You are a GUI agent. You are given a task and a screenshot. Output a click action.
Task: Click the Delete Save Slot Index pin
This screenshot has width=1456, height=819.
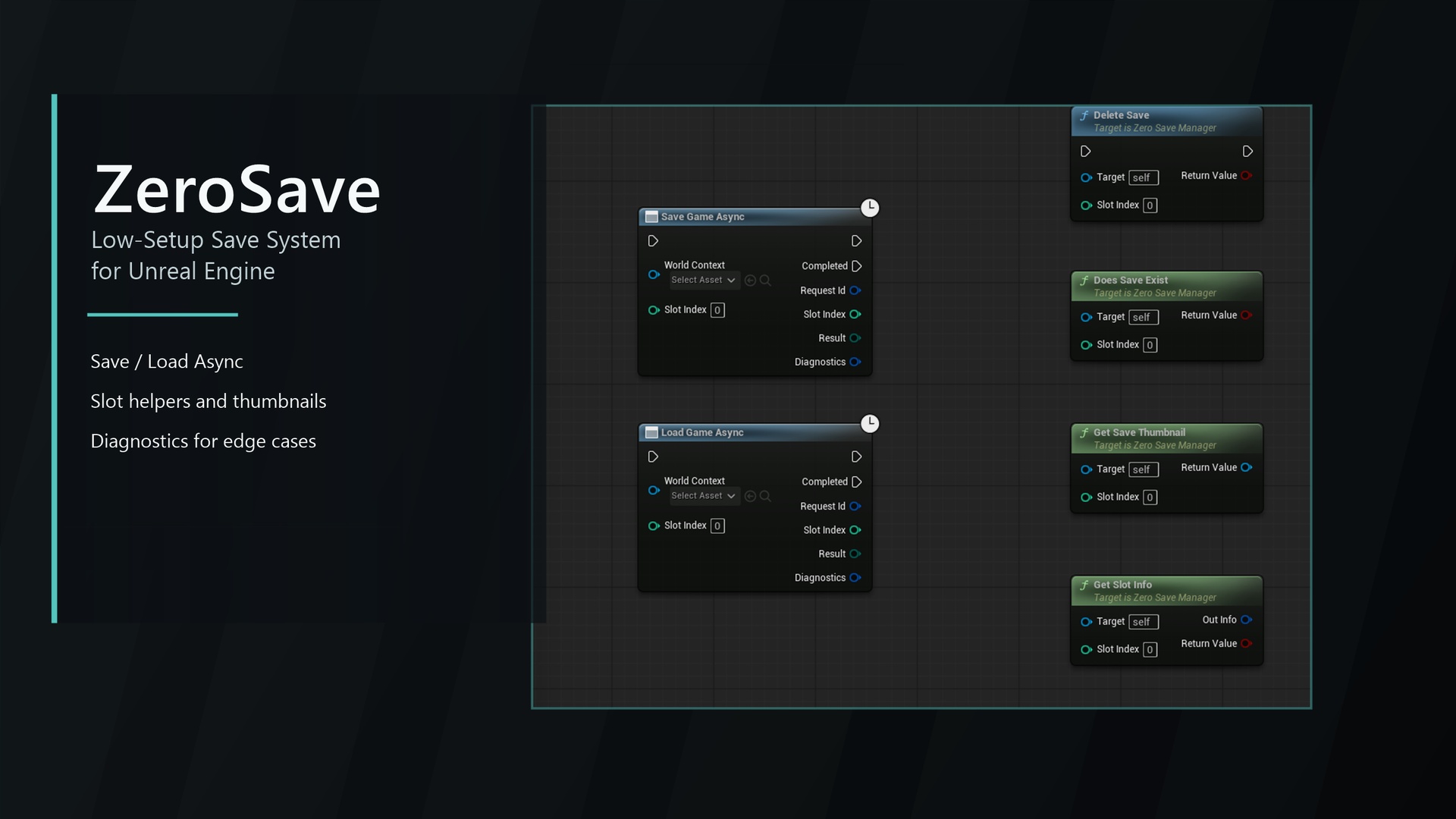(1086, 206)
